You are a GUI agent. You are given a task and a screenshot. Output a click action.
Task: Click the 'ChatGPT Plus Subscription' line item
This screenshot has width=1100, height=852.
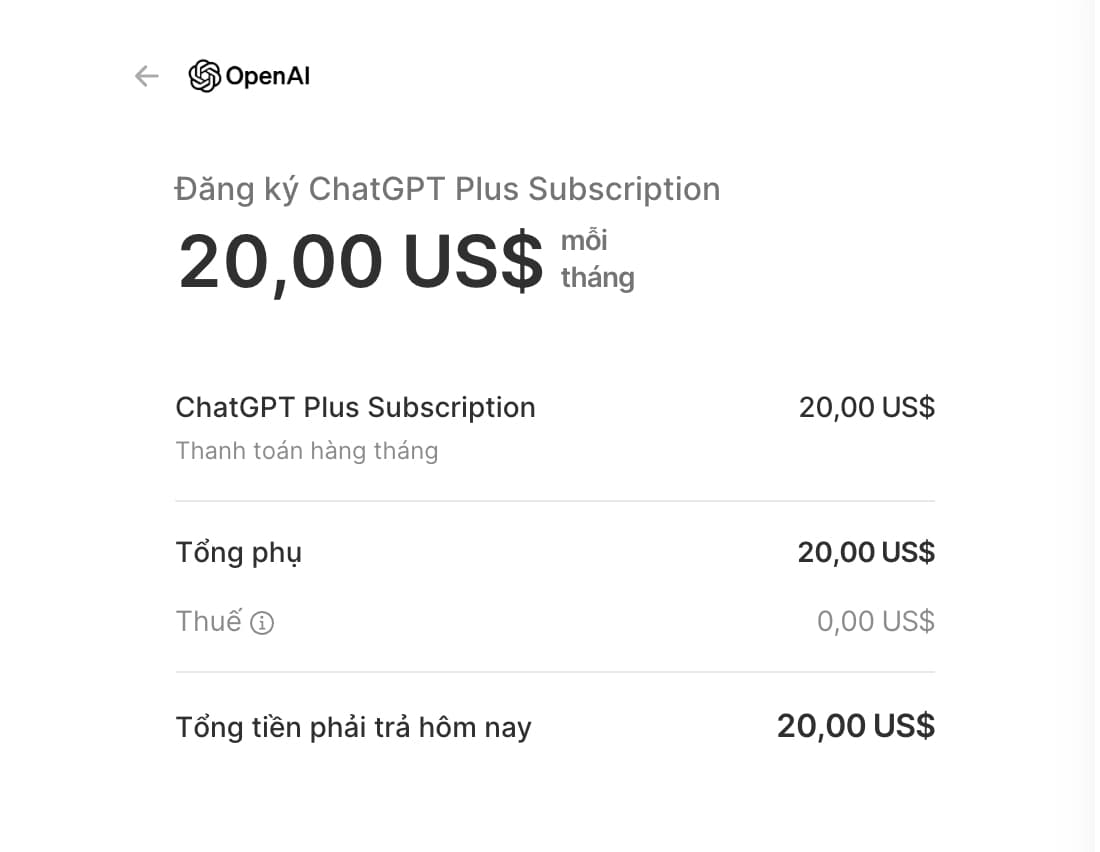coord(355,407)
